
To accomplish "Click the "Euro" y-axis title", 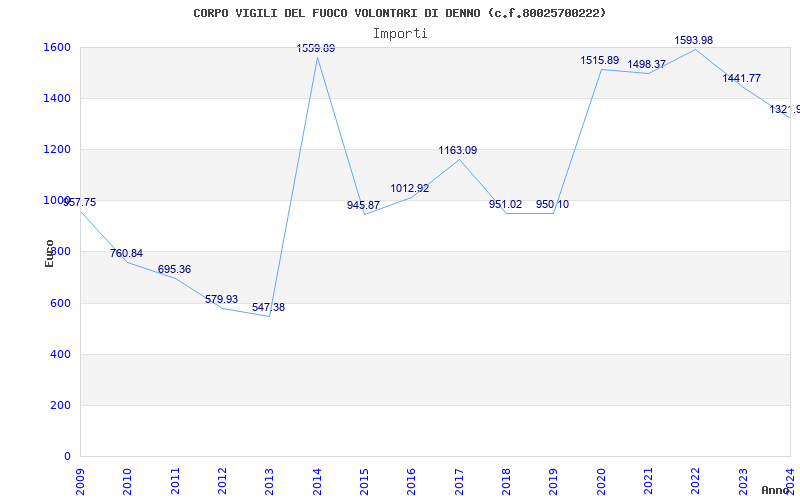I will click(49, 252).
